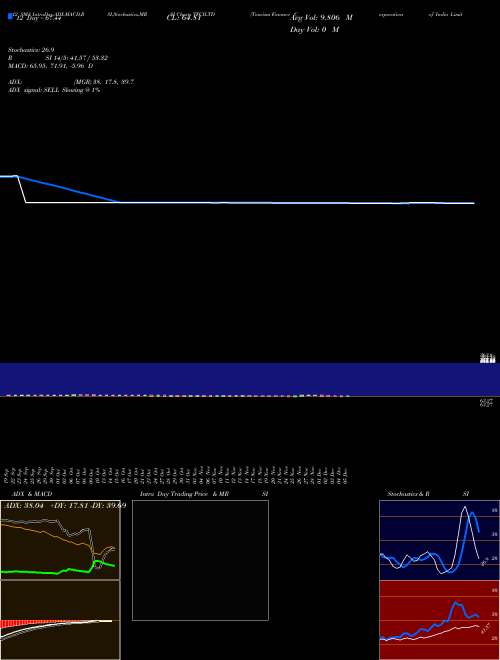Click 'Intra Day Trading Price & MR' title
500x660 pixels.
click(184, 494)
